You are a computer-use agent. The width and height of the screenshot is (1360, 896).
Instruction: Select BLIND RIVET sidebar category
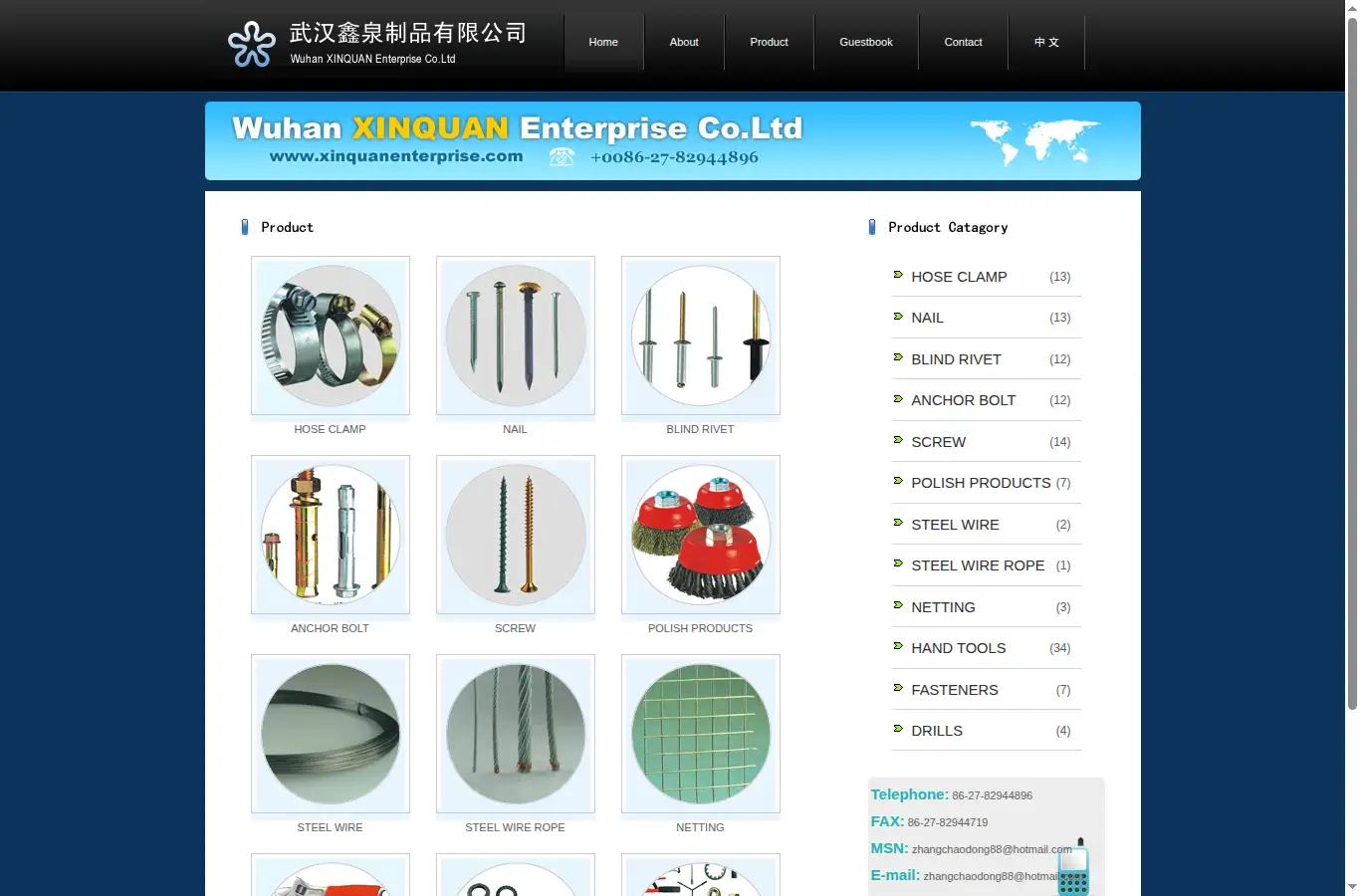[956, 359]
